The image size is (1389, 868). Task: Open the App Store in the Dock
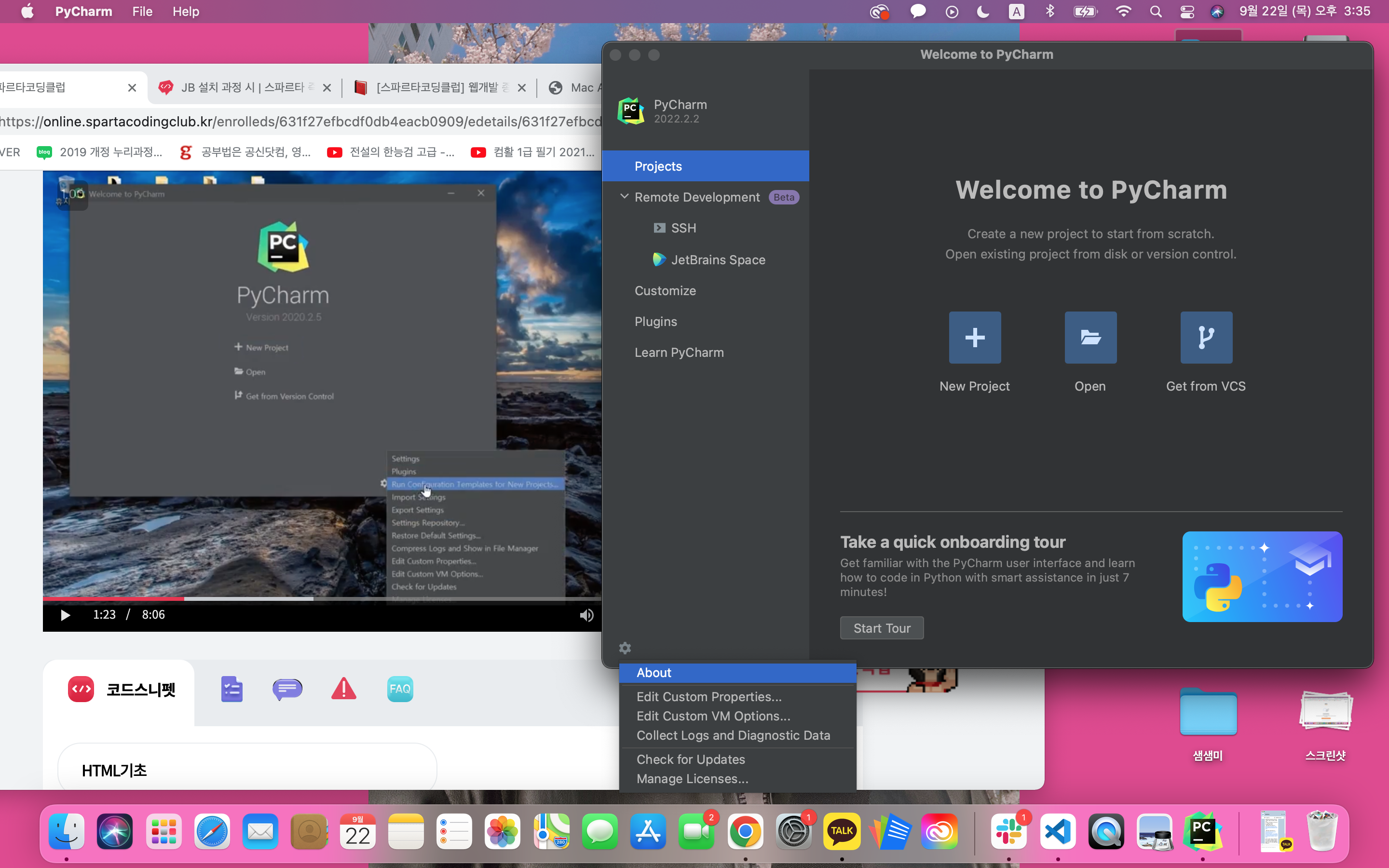[x=648, y=831]
